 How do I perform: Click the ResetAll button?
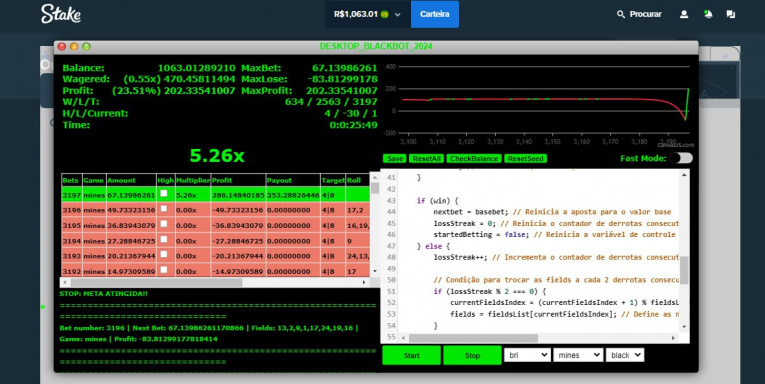click(x=427, y=159)
